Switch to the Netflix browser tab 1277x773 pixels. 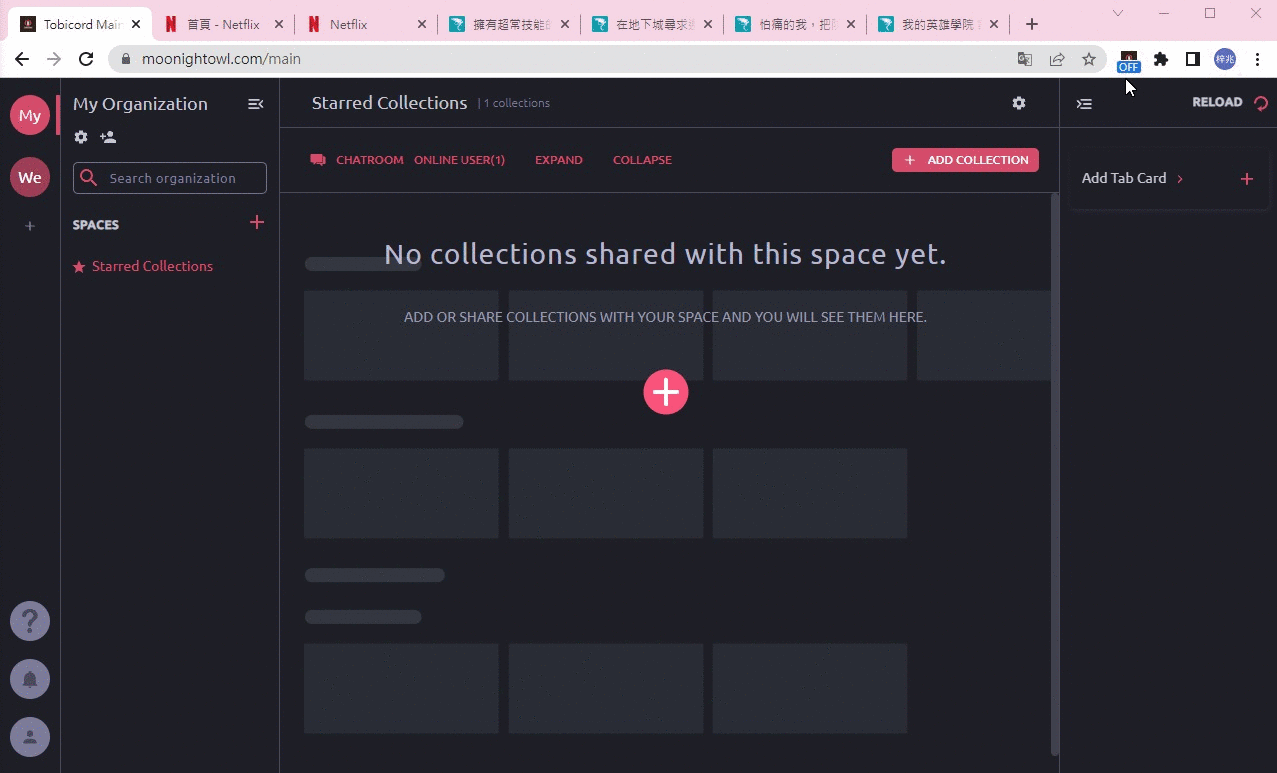pos(366,24)
